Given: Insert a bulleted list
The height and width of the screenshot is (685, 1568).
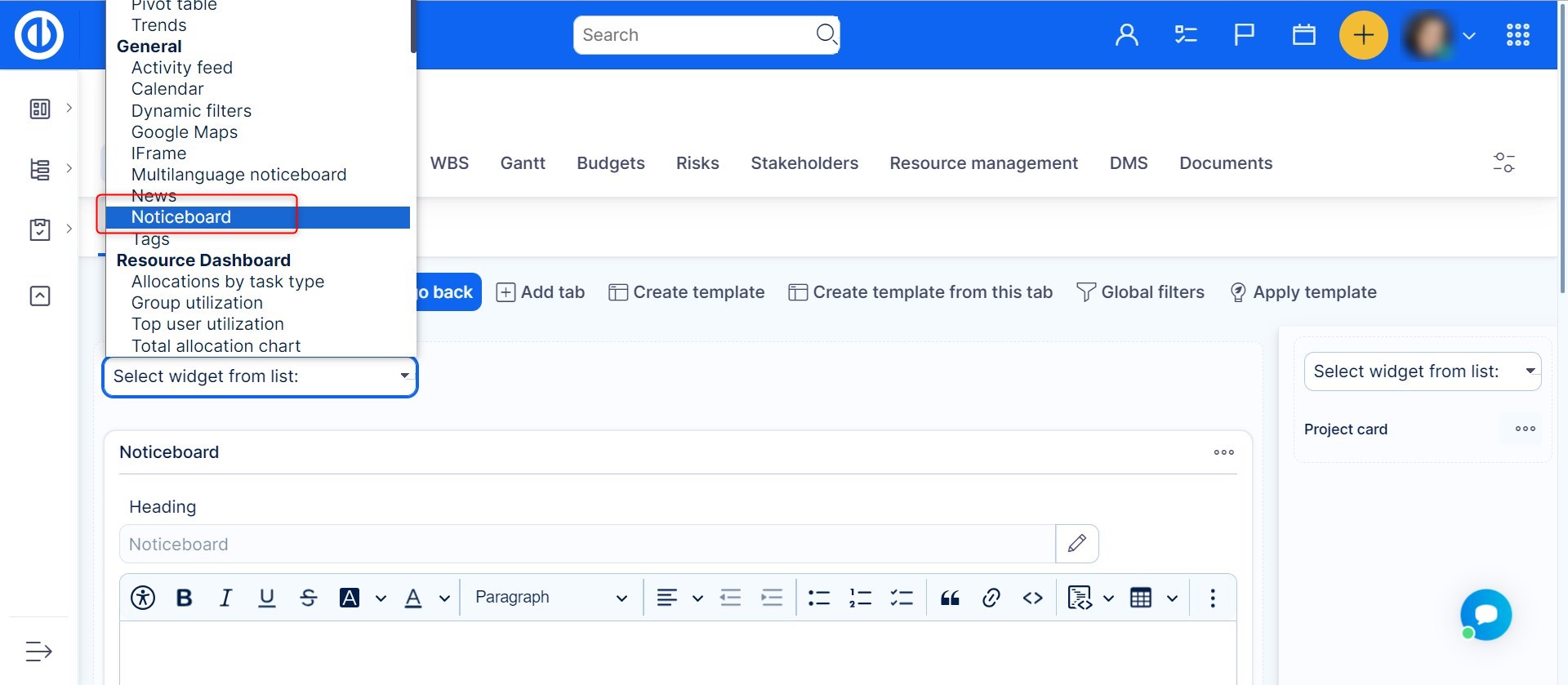Looking at the screenshot, I should coord(818,598).
